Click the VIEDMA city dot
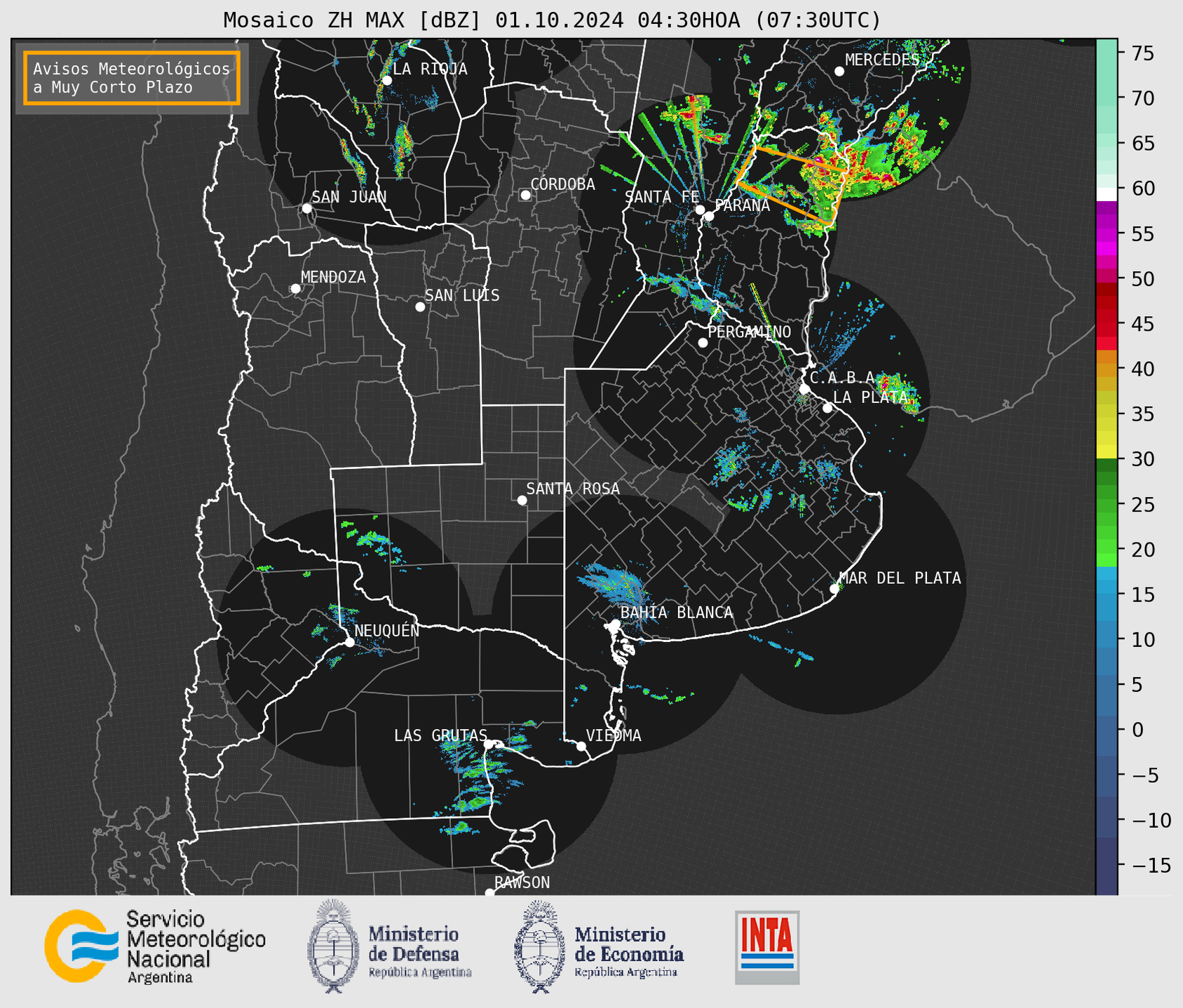 581,746
